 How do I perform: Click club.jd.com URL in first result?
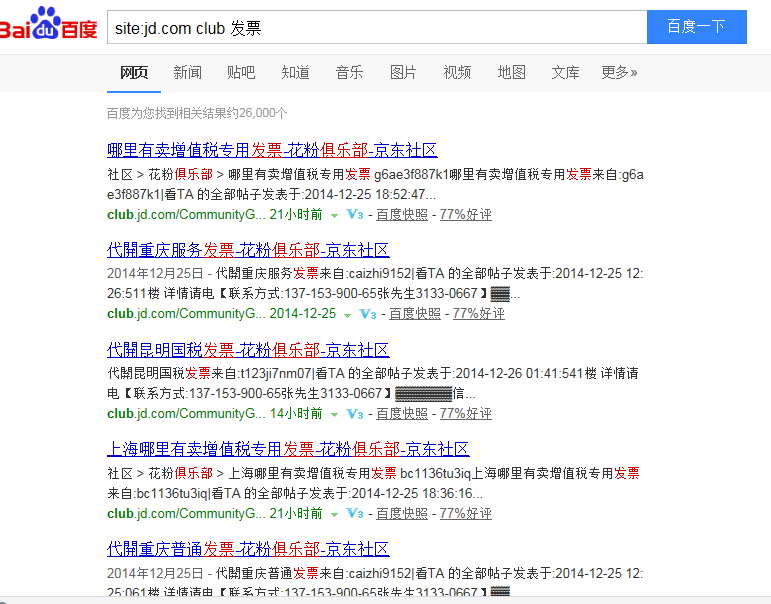click(x=186, y=215)
